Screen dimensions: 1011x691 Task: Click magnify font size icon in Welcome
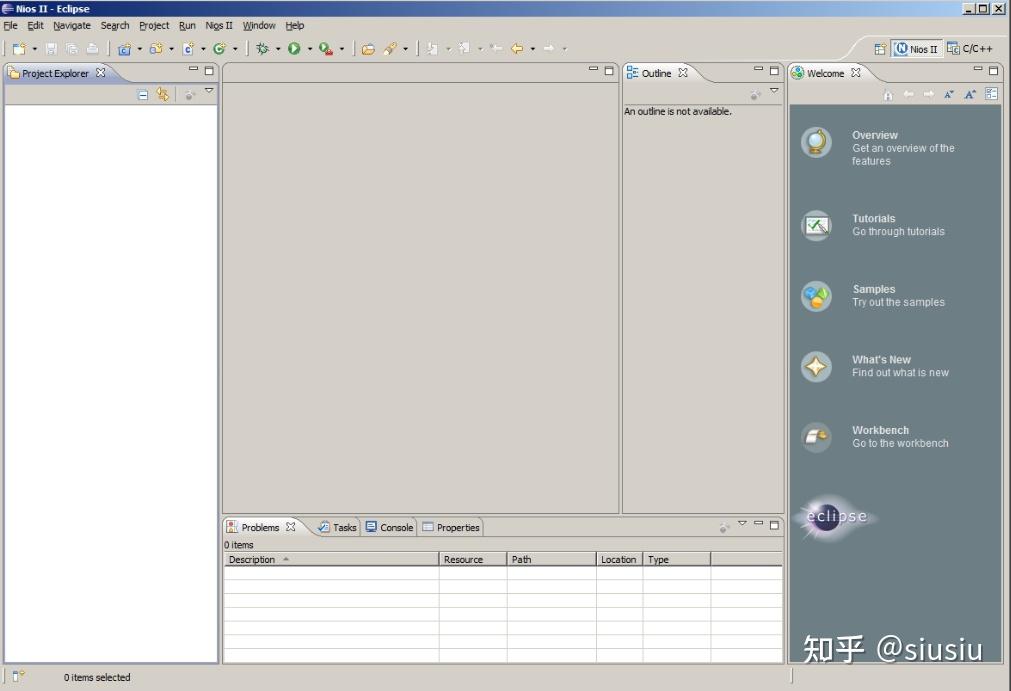[970, 95]
